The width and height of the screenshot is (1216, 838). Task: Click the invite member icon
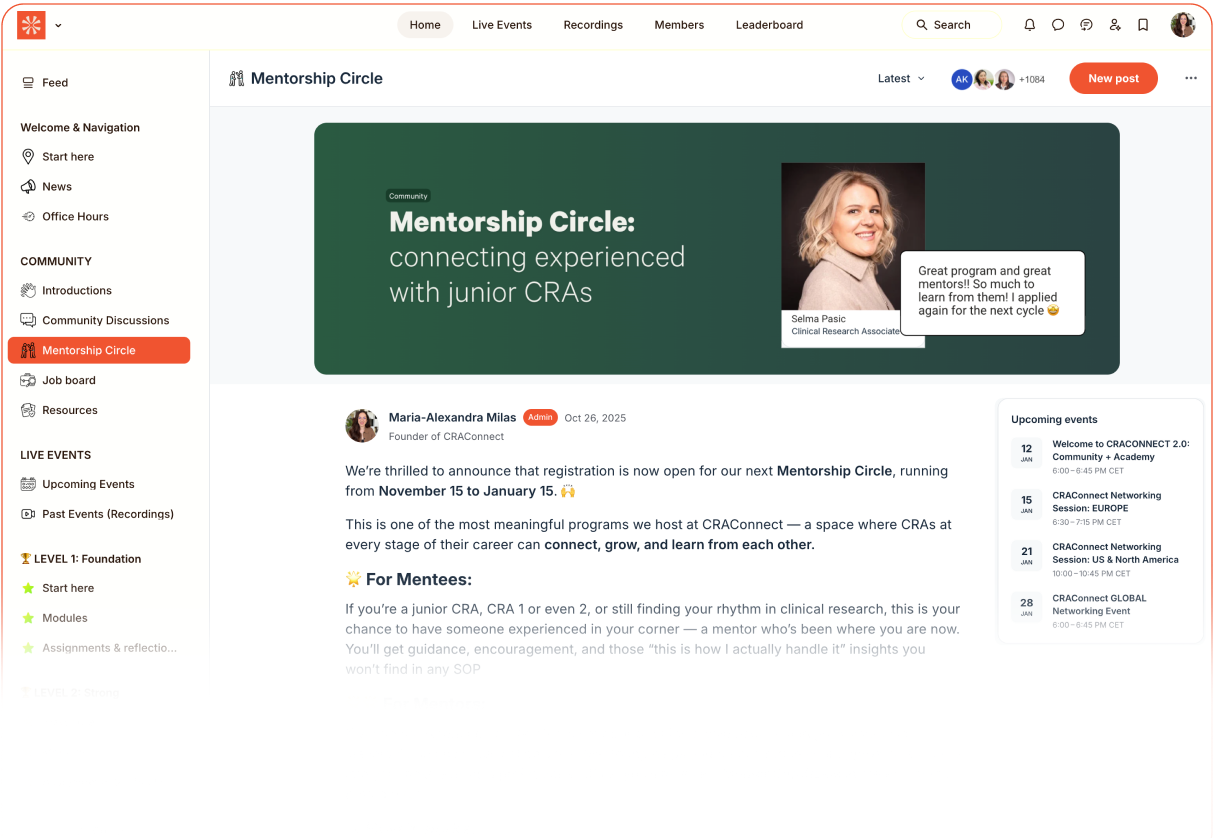tap(1115, 25)
